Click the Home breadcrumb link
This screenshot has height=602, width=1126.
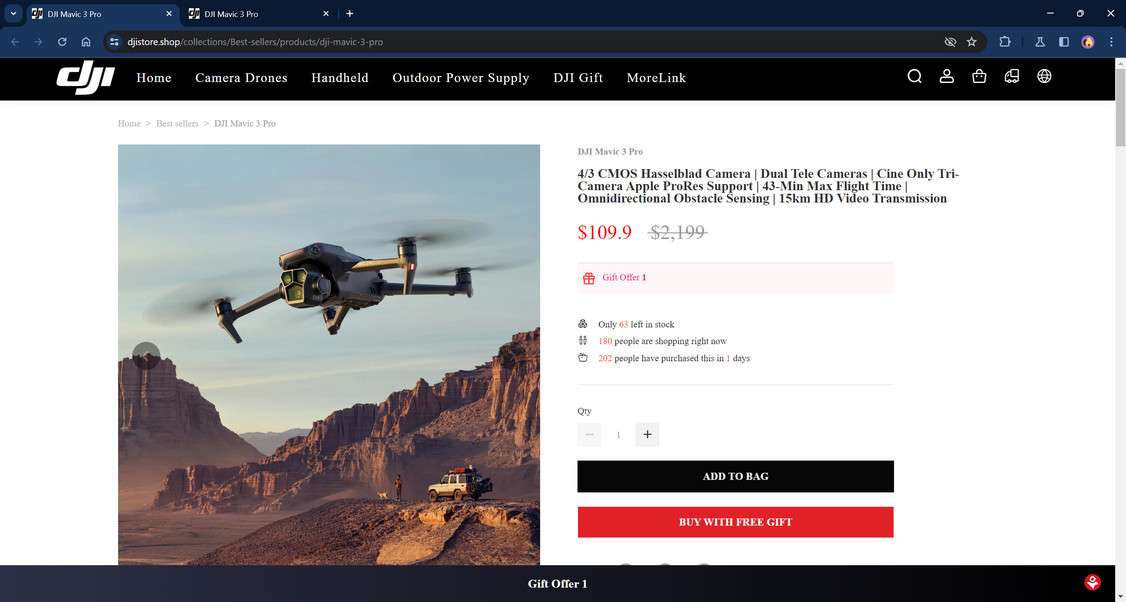click(129, 124)
